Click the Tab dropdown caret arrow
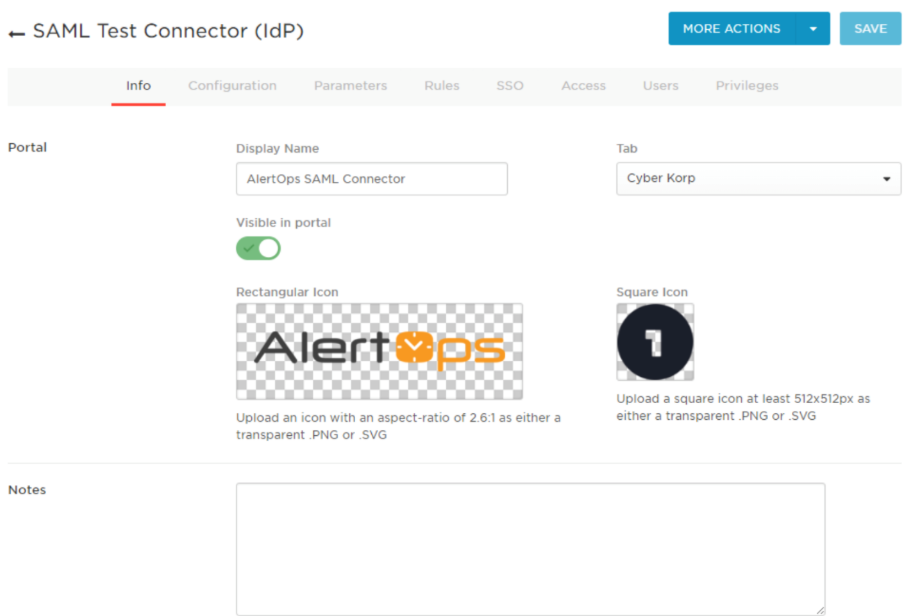 [886, 179]
